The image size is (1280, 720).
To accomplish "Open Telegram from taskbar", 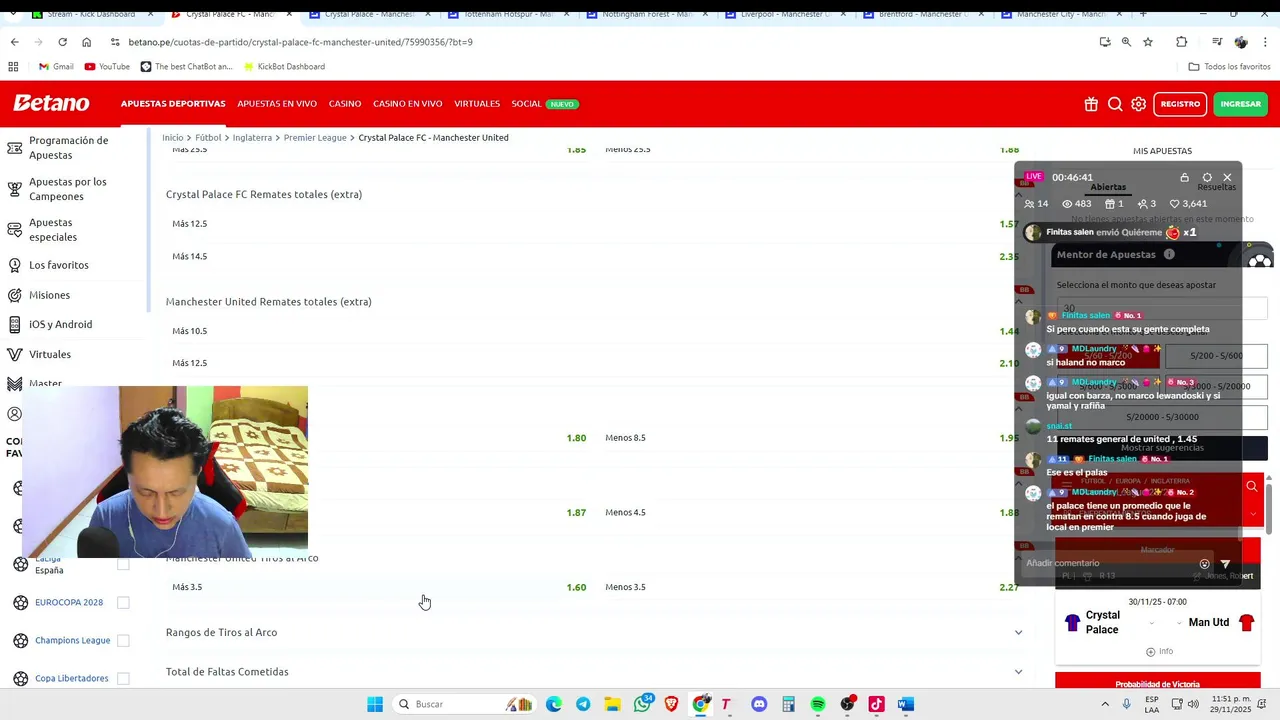I will coord(583,704).
